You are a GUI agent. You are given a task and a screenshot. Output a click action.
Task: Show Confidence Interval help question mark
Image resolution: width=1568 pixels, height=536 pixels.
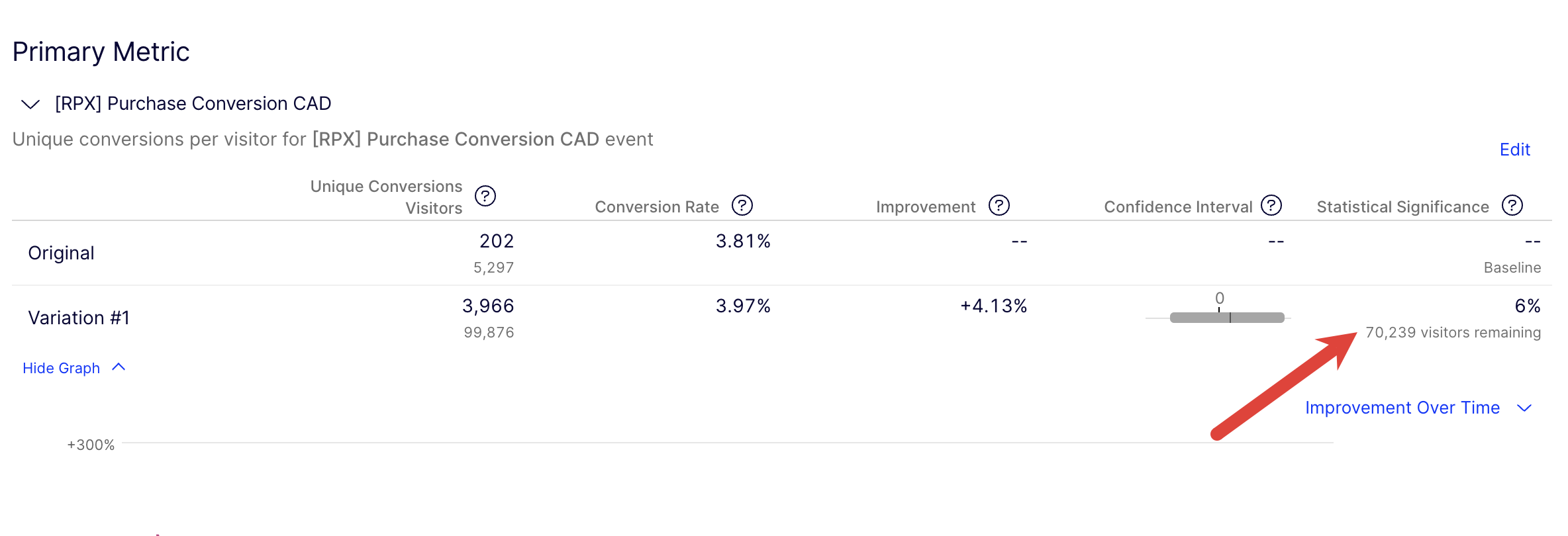1271,206
